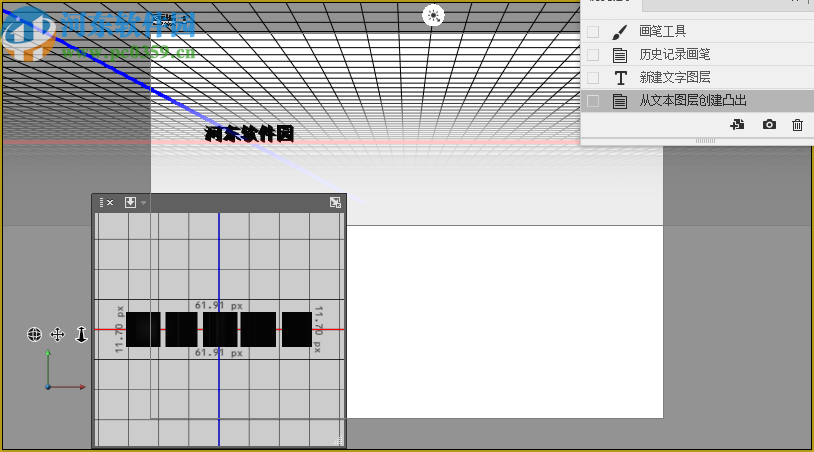Click the infinite light widget above the grid
The image size is (814, 452).
433,16
